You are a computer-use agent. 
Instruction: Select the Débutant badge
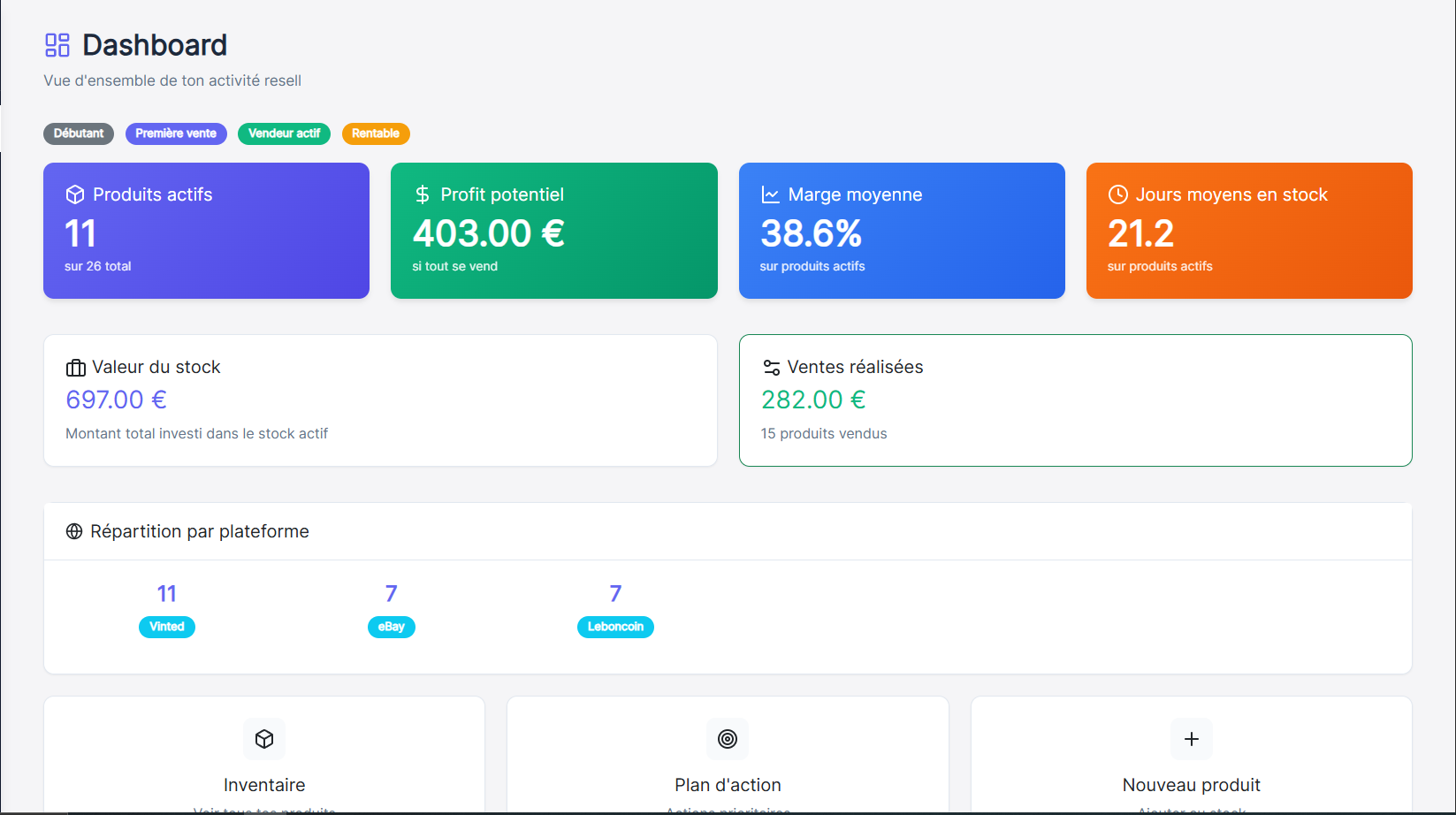[79, 133]
